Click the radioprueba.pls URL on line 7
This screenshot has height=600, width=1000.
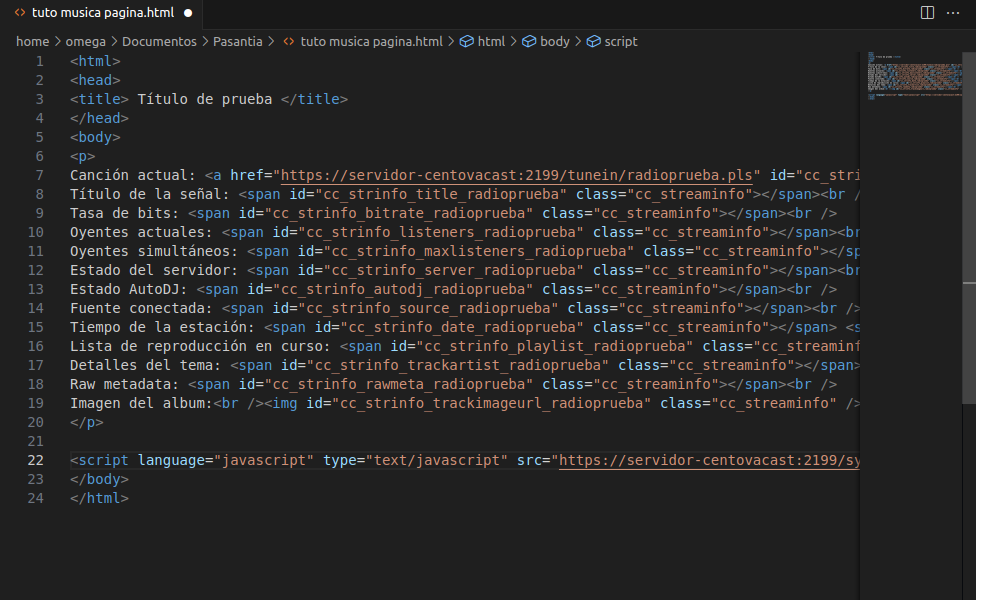click(520, 175)
